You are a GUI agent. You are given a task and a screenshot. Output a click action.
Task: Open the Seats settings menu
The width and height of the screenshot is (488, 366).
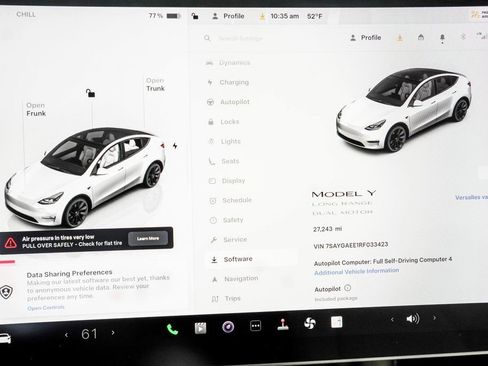224,161
